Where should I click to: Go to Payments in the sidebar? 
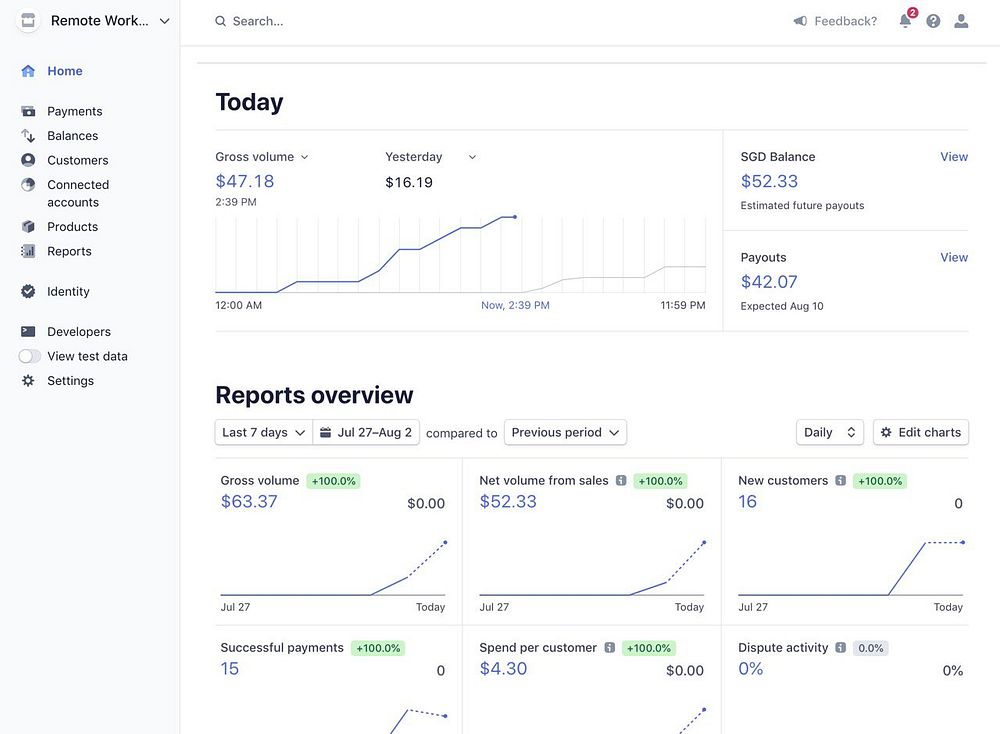click(x=75, y=111)
